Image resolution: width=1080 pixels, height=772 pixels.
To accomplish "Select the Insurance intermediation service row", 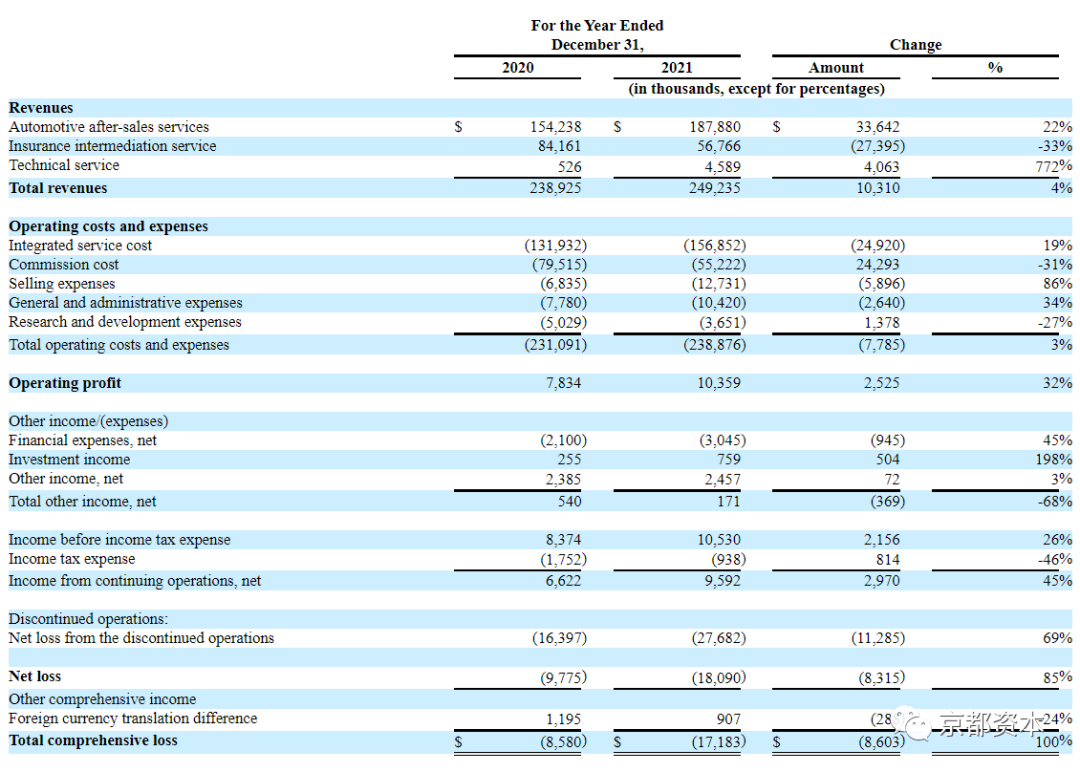I will (540, 146).
